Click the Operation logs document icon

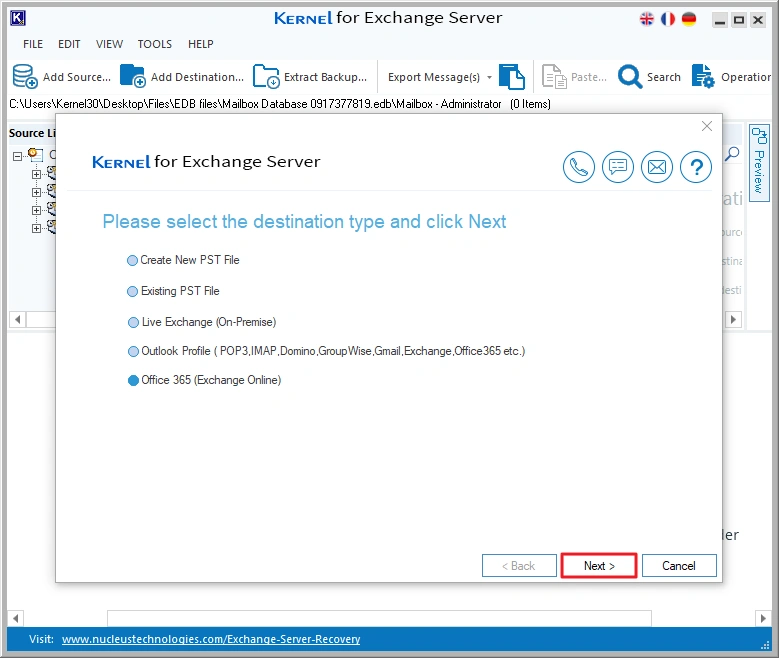pos(702,77)
